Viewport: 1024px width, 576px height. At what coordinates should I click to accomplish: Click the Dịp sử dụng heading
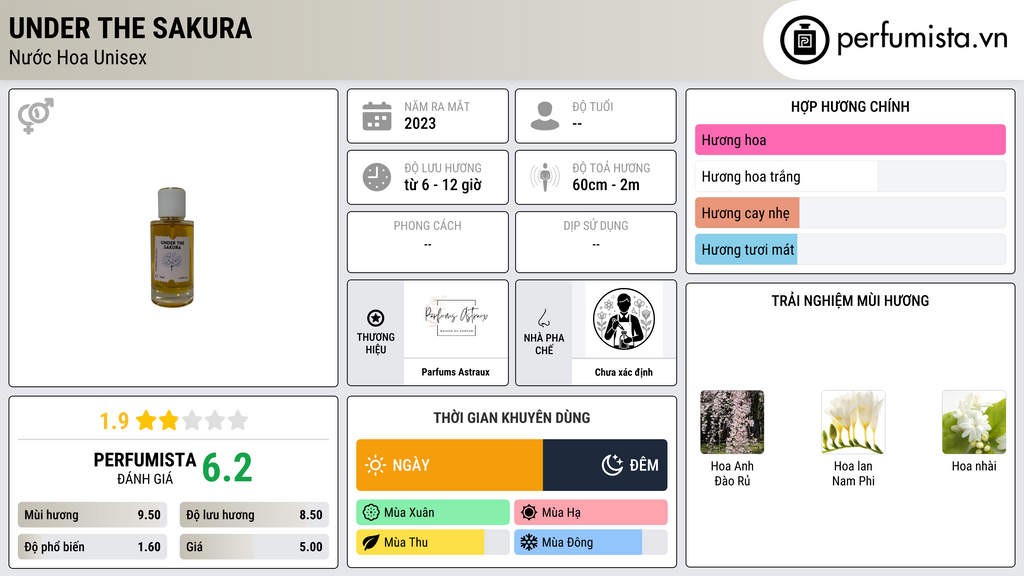click(596, 225)
